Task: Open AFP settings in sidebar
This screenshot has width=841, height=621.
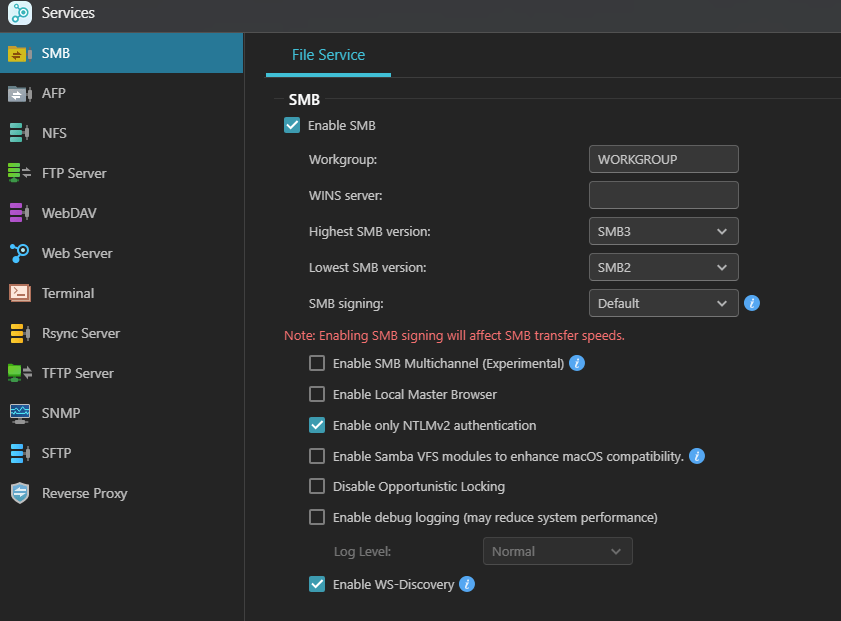Action: 121,93
